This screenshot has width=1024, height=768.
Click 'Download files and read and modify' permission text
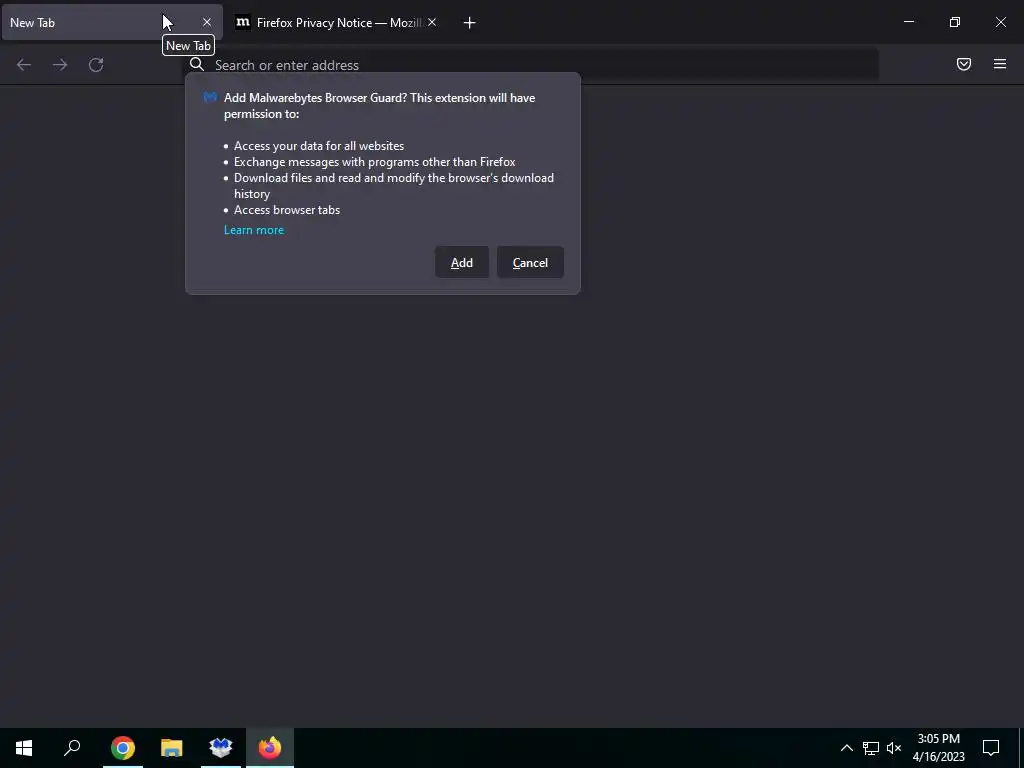(394, 185)
